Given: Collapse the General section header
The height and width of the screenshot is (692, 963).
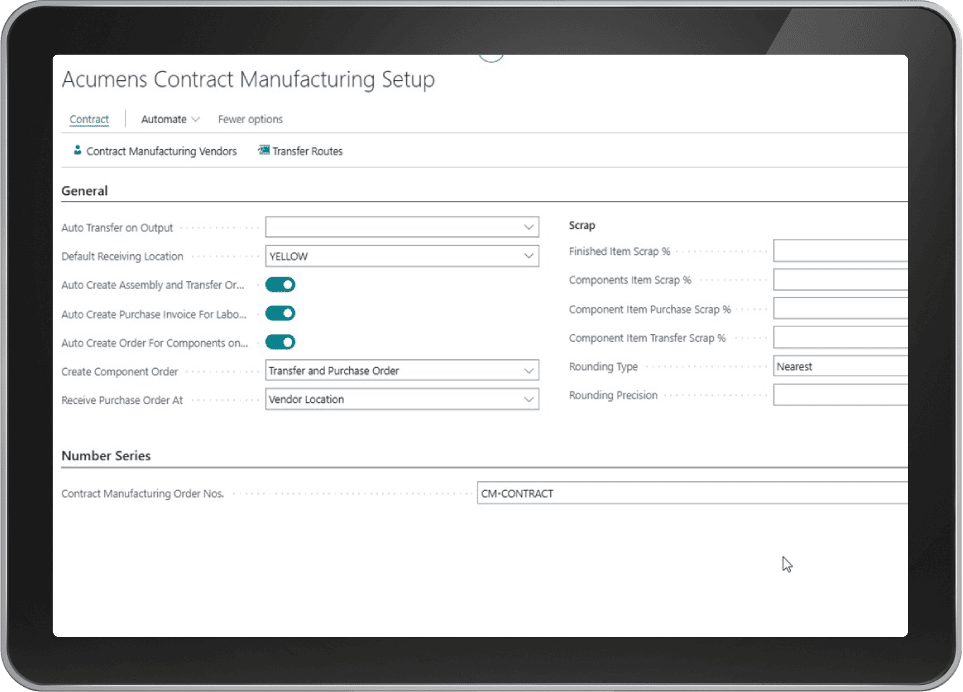Looking at the screenshot, I should [x=84, y=191].
